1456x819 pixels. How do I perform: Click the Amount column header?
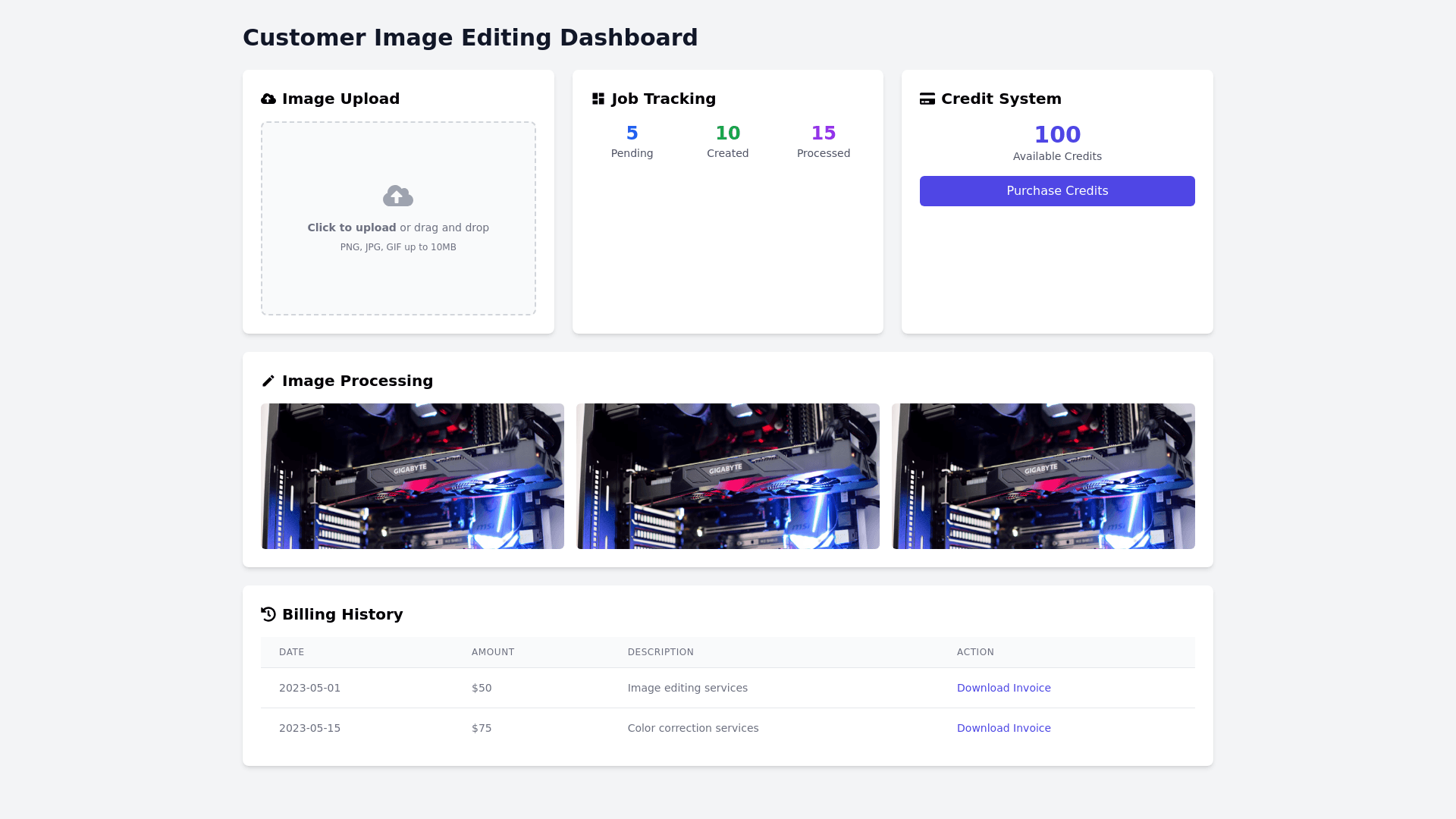[493, 652]
